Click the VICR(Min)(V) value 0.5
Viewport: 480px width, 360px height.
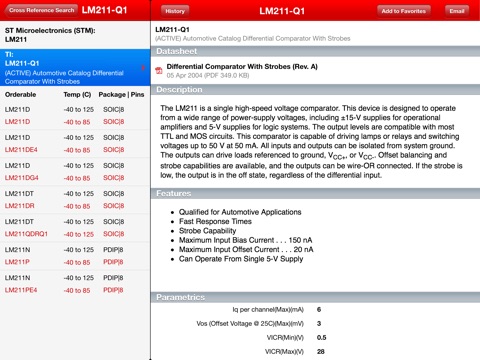tap(322, 338)
